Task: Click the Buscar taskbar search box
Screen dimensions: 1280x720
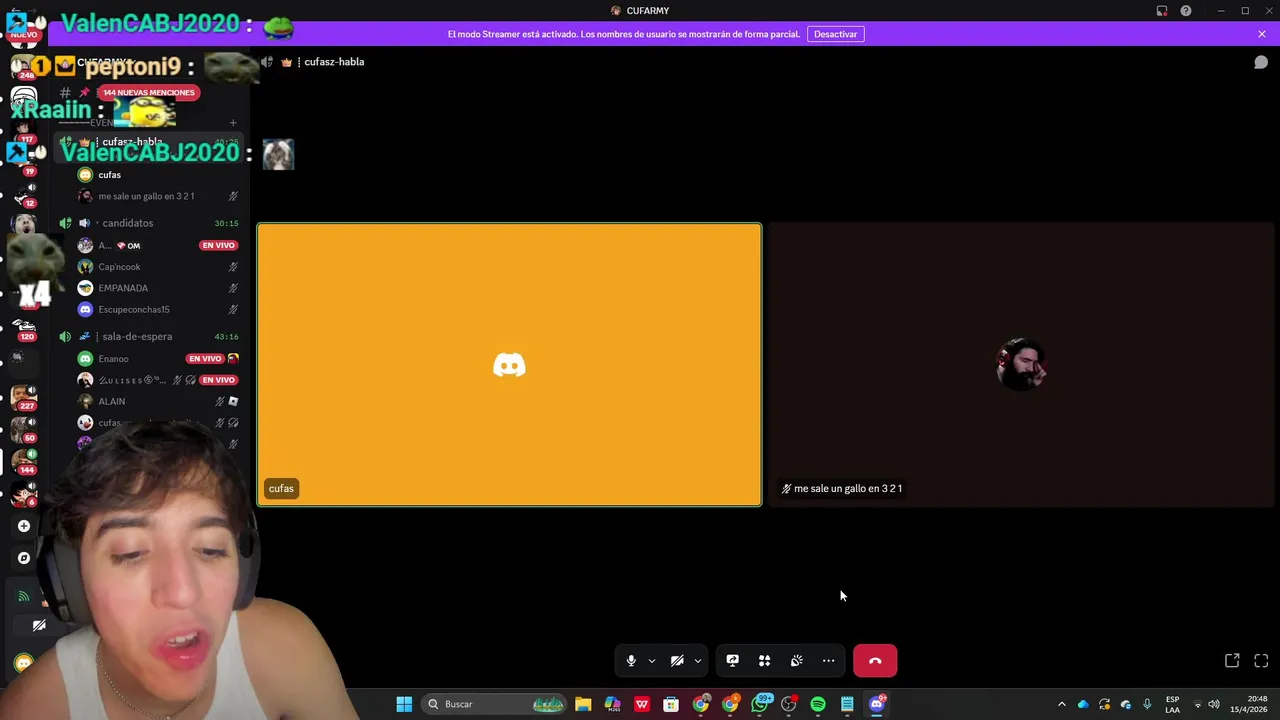Action: (495, 704)
